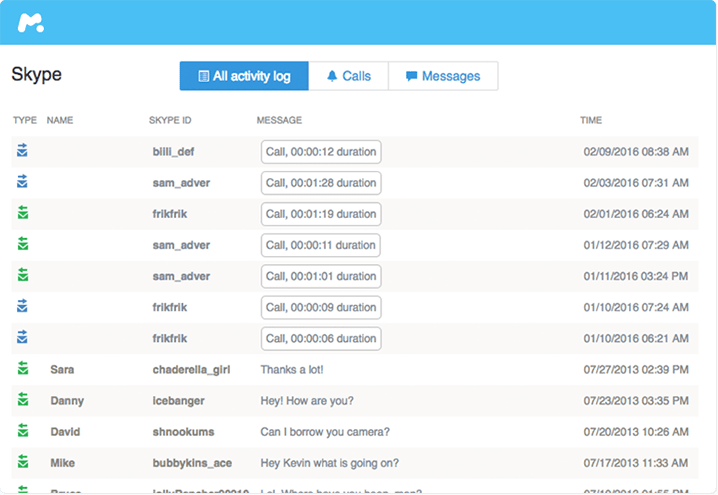Click the TIME column header
This screenshot has height=495, width=718.
pyautogui.click(x=591, y=120)
